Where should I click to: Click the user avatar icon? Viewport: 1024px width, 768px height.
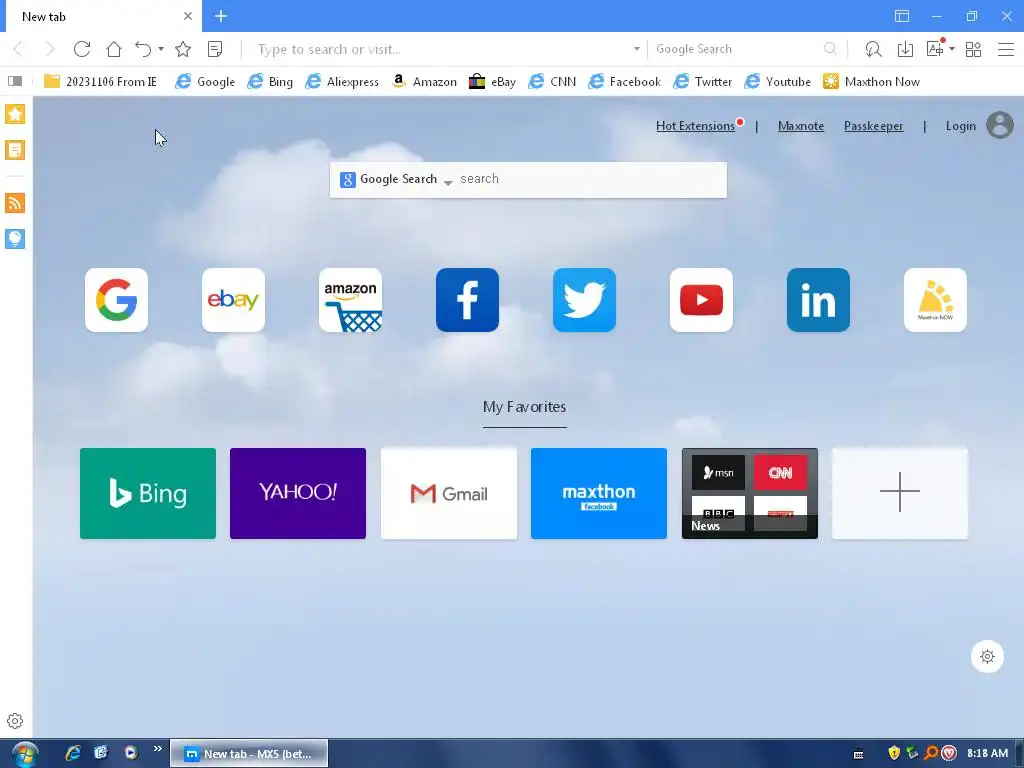coord(1000,125)
